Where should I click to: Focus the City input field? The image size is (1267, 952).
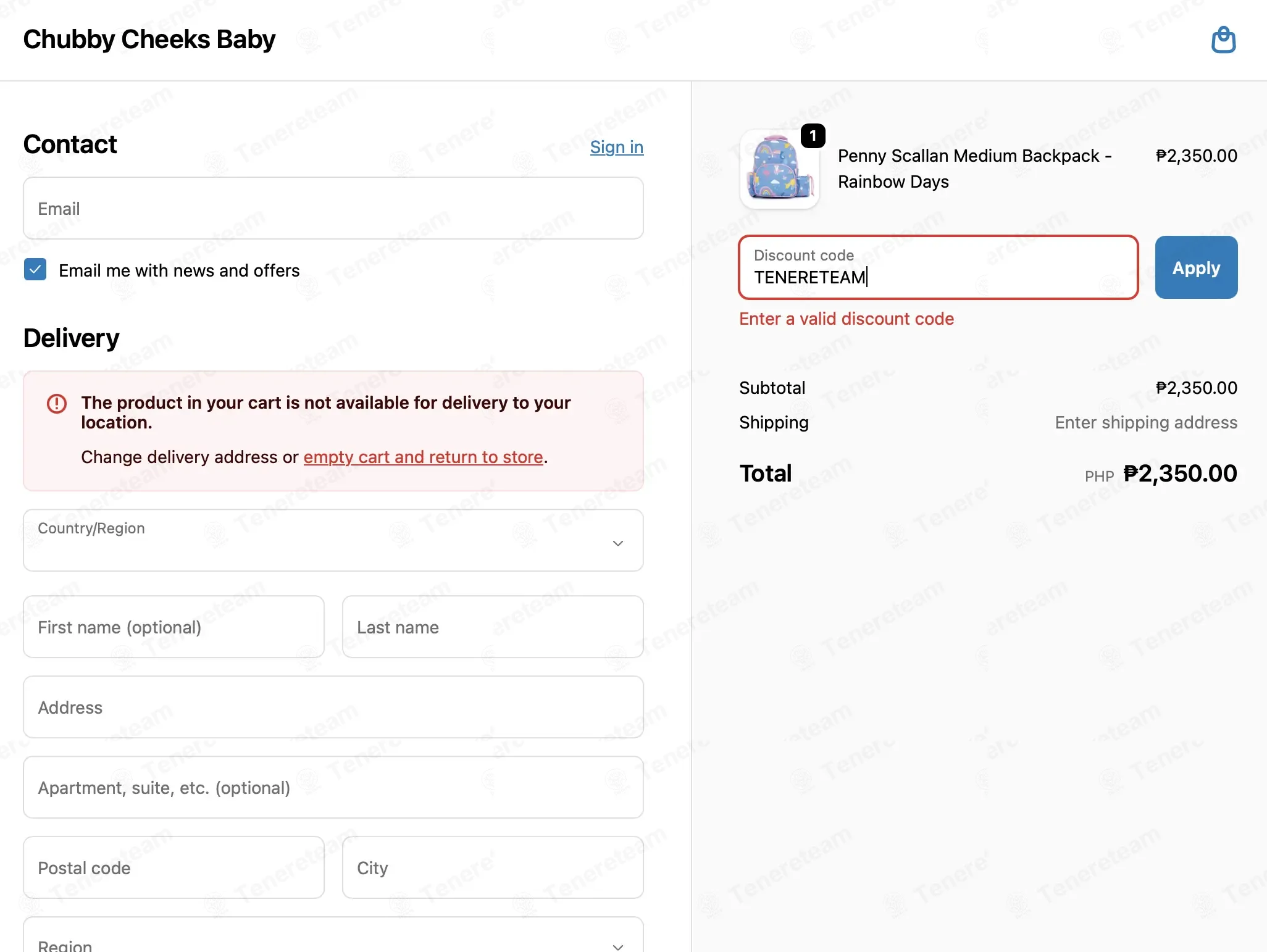pyautogui.click(x=493, y=867)
